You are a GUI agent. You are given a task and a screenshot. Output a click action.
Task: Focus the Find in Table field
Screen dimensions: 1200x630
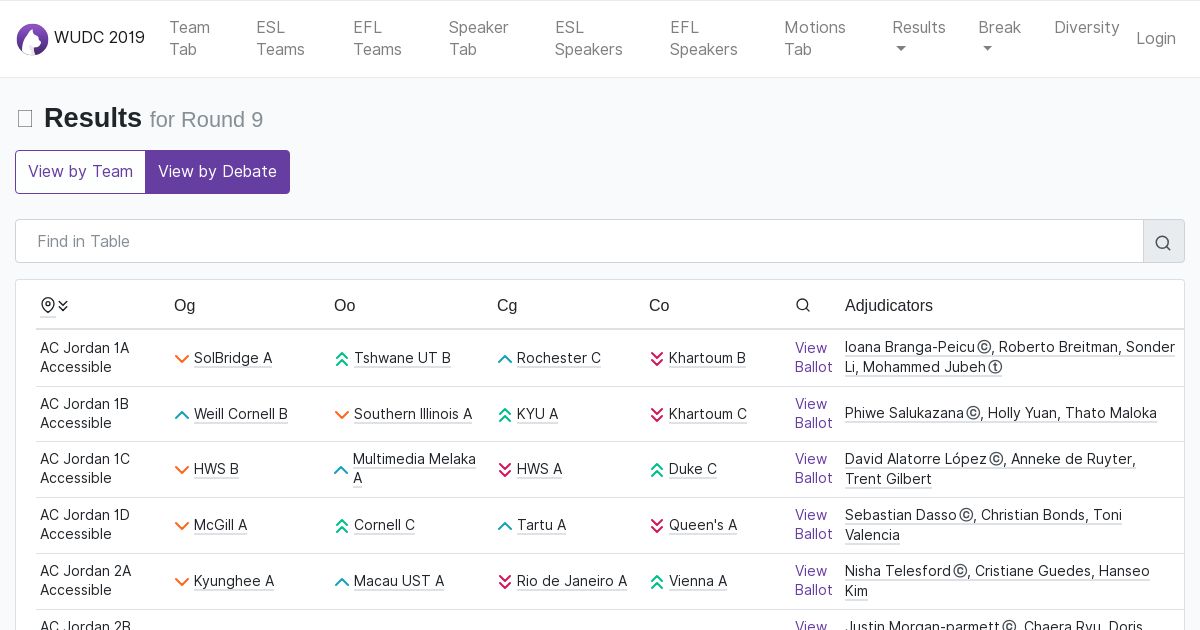580,242
